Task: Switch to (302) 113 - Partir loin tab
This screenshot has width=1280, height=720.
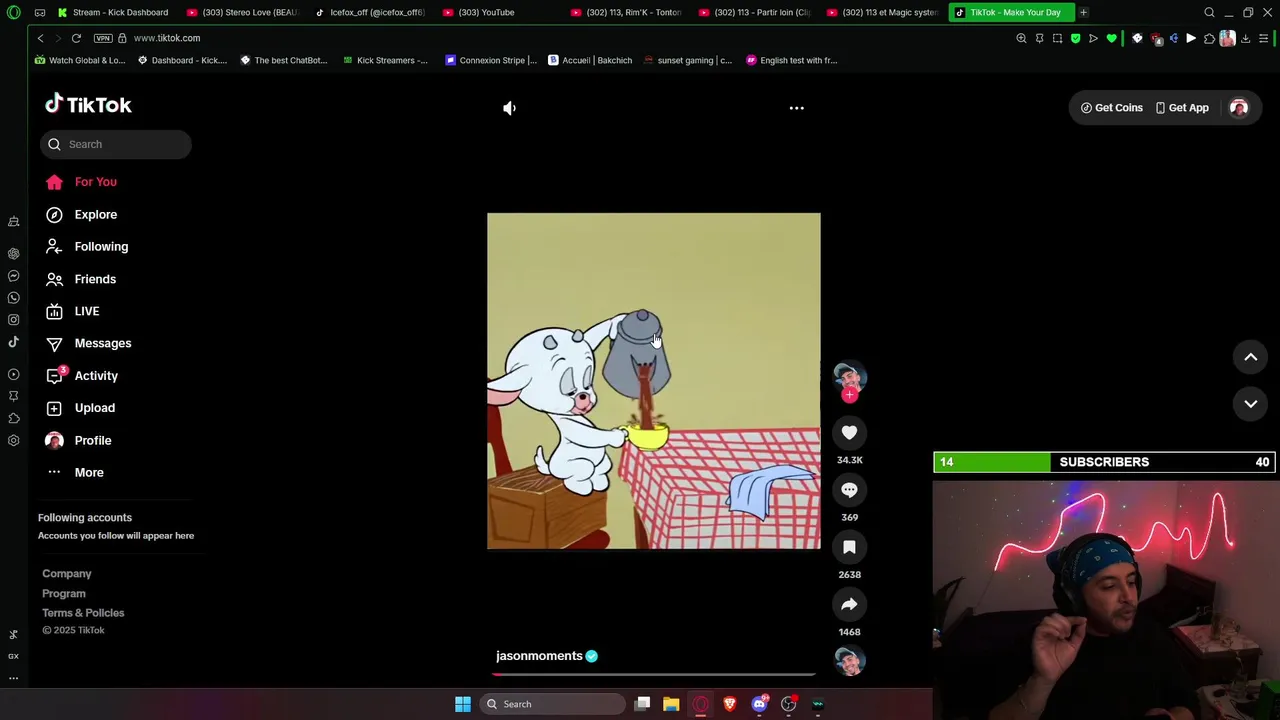Action: tap(755, 12)
